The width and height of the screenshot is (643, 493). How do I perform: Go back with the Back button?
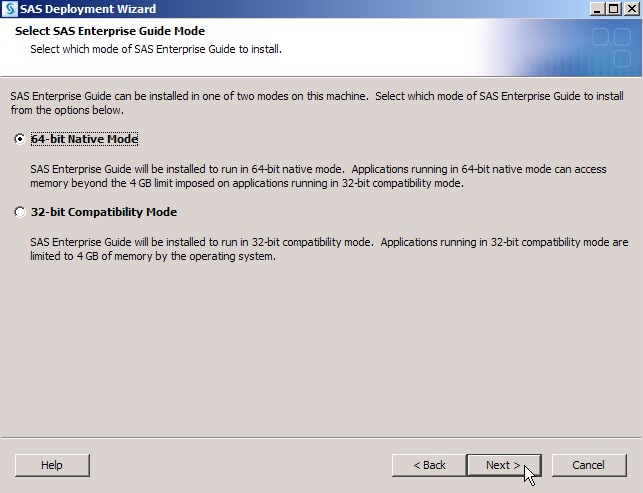click(429, 465)
